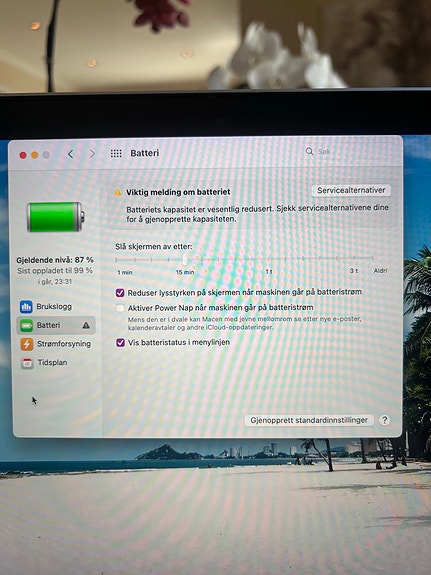Click the search magnifying glass icon

click(309, 151)
